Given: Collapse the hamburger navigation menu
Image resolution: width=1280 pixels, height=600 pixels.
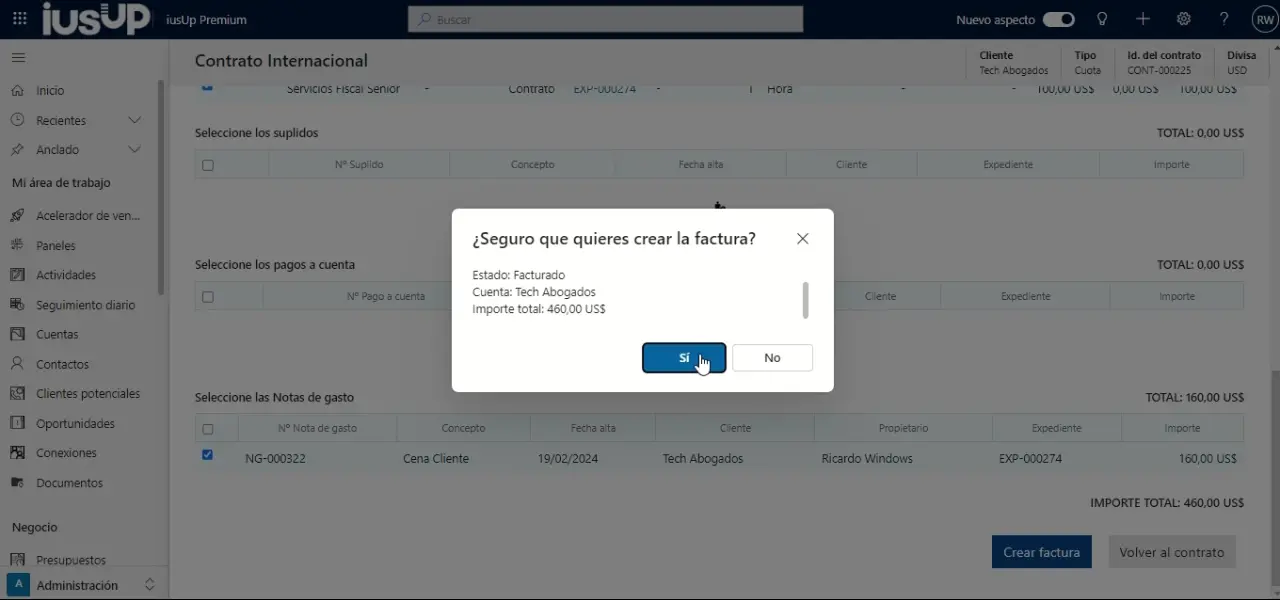Looking at the screenshot, I should (18, 58).
